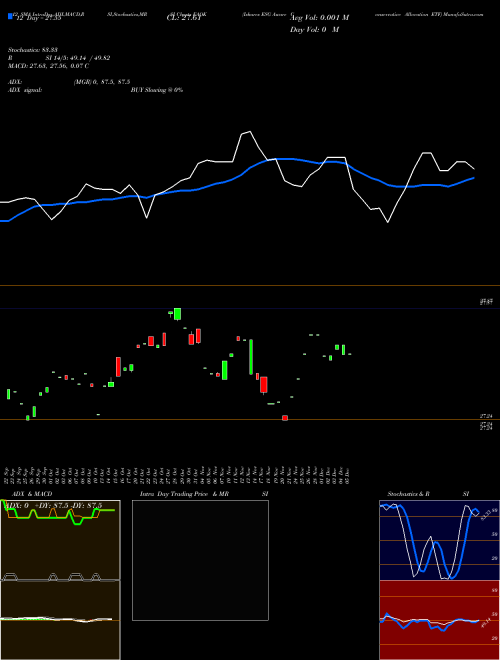Click the tall green candle at the chart's highest price

pos(178,314)
